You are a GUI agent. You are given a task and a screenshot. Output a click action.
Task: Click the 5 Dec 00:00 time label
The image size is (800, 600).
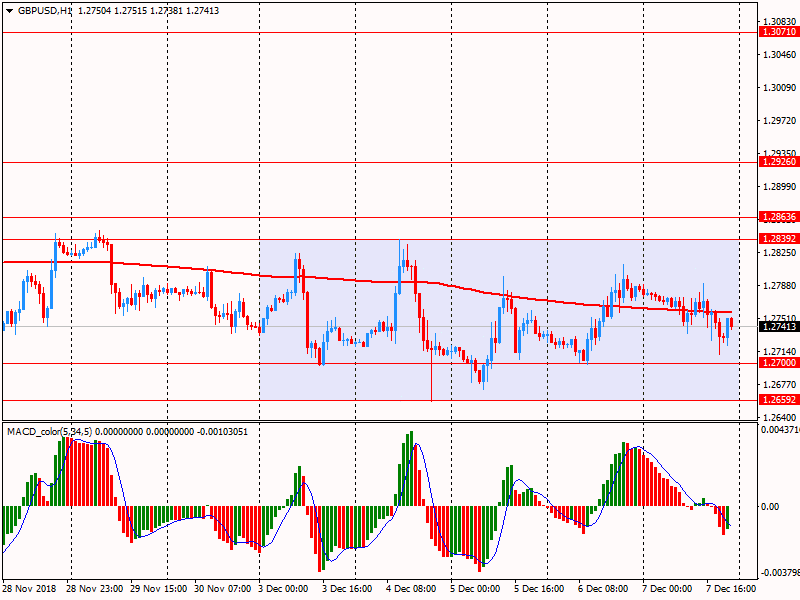(x=473, y=589)
